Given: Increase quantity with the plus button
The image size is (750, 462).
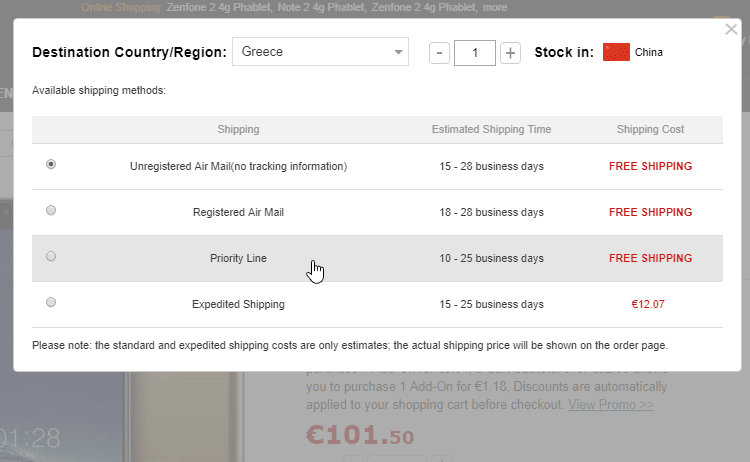Looking at the screenshot, I should (510, 52).
